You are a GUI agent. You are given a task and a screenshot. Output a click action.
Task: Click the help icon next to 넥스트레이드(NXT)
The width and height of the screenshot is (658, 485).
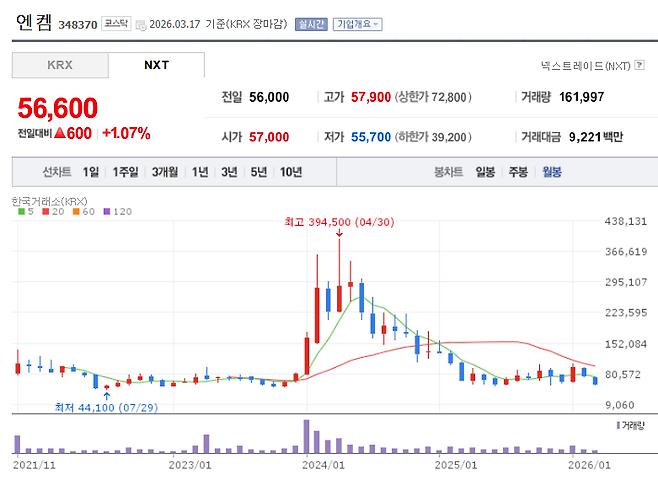pyautogui.click(x=640, y=66)
